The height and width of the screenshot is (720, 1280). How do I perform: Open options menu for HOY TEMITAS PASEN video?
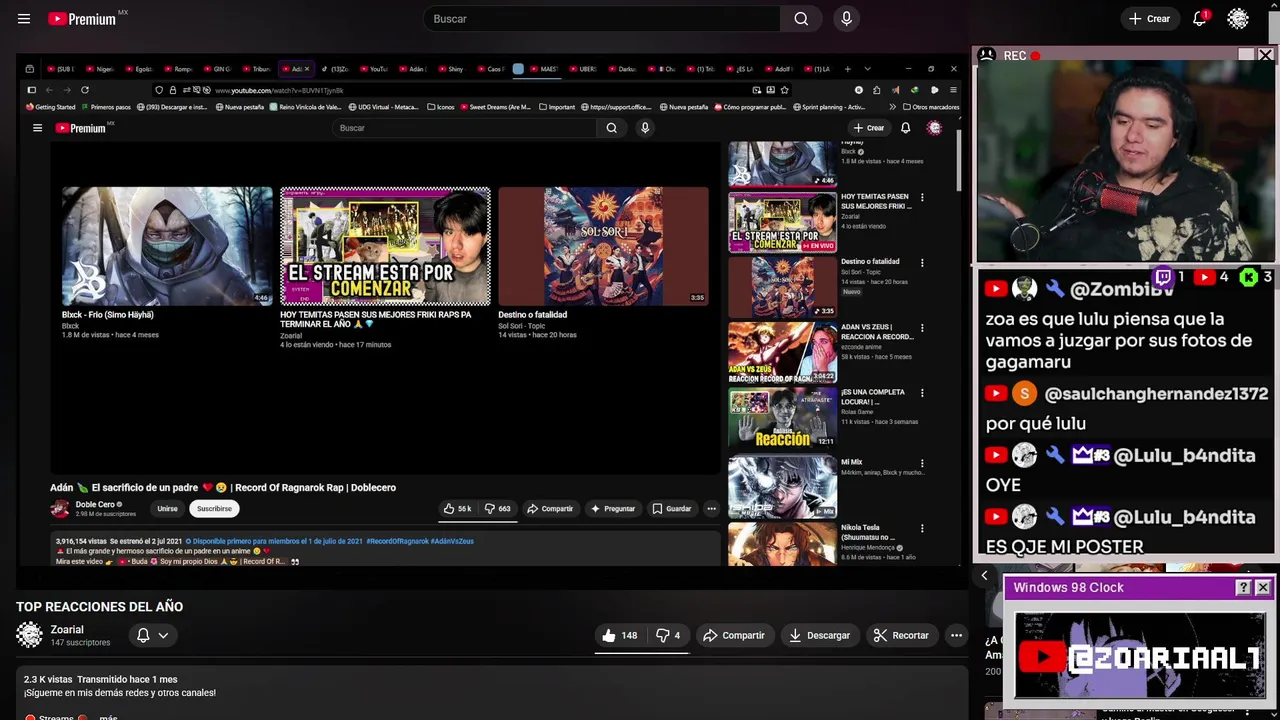point(922,197)
